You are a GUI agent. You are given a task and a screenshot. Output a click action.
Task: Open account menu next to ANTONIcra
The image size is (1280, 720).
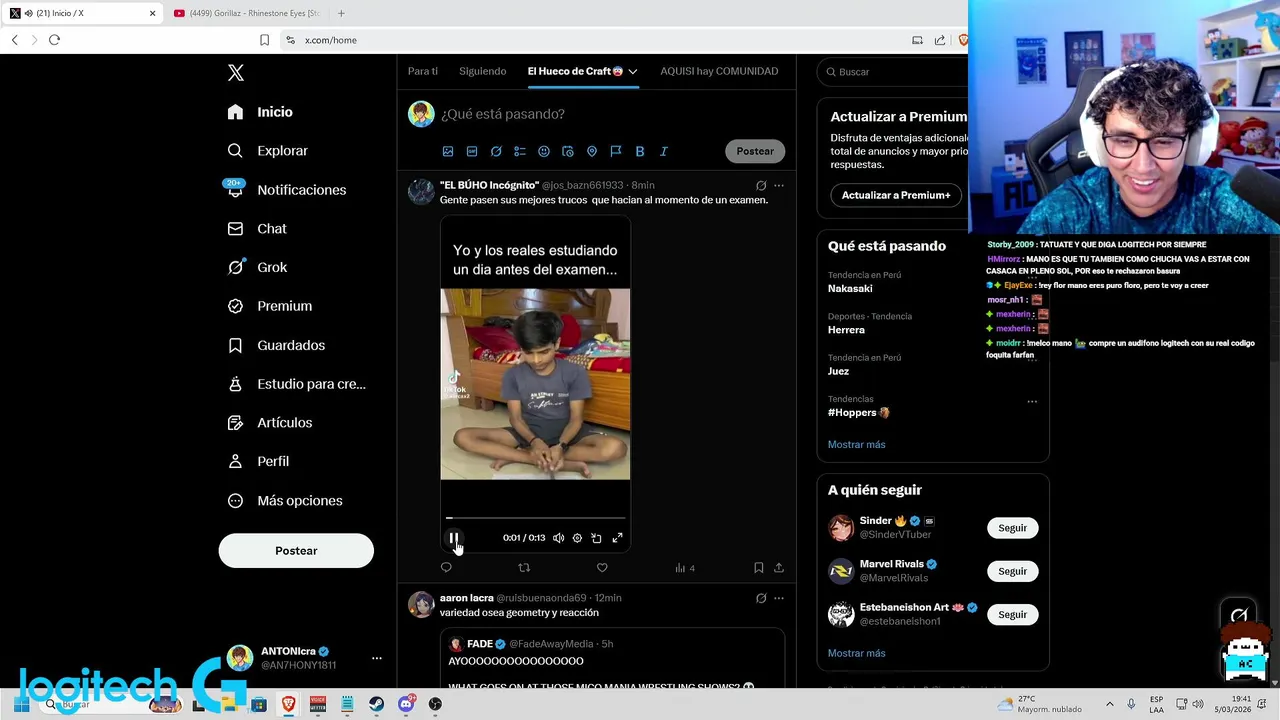point(377,658)
